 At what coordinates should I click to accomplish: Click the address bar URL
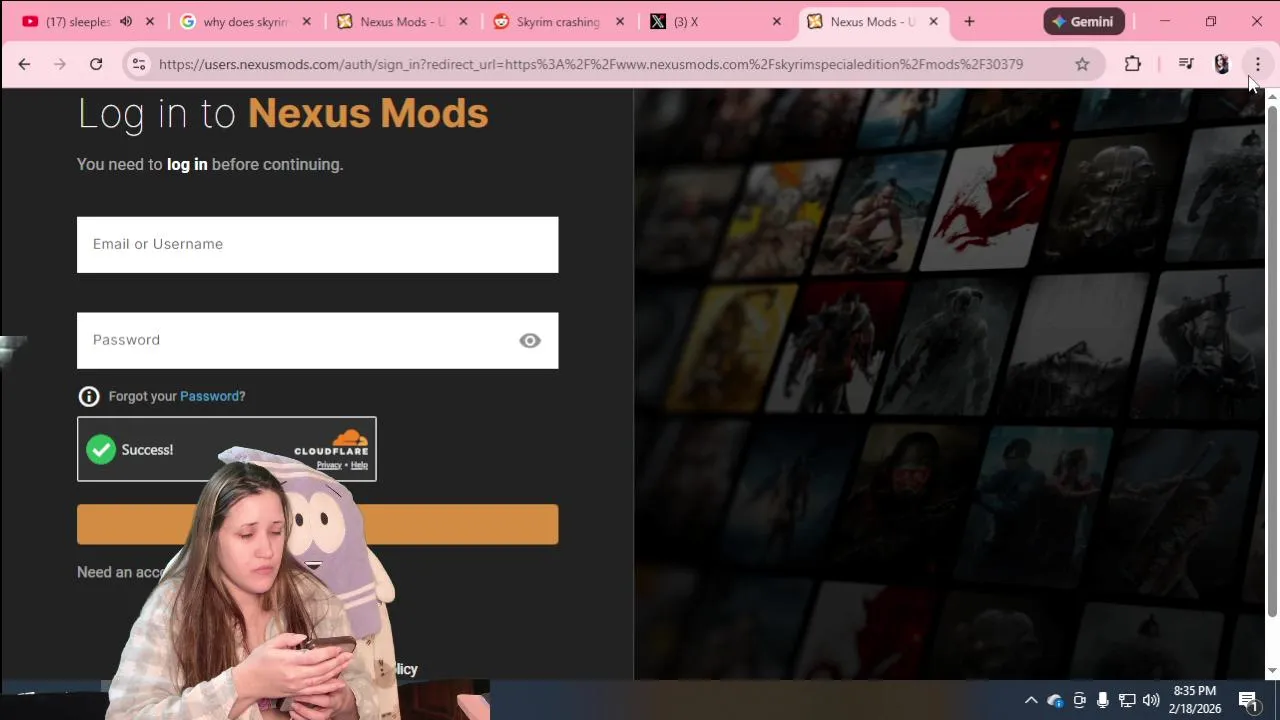pos(591,64)
